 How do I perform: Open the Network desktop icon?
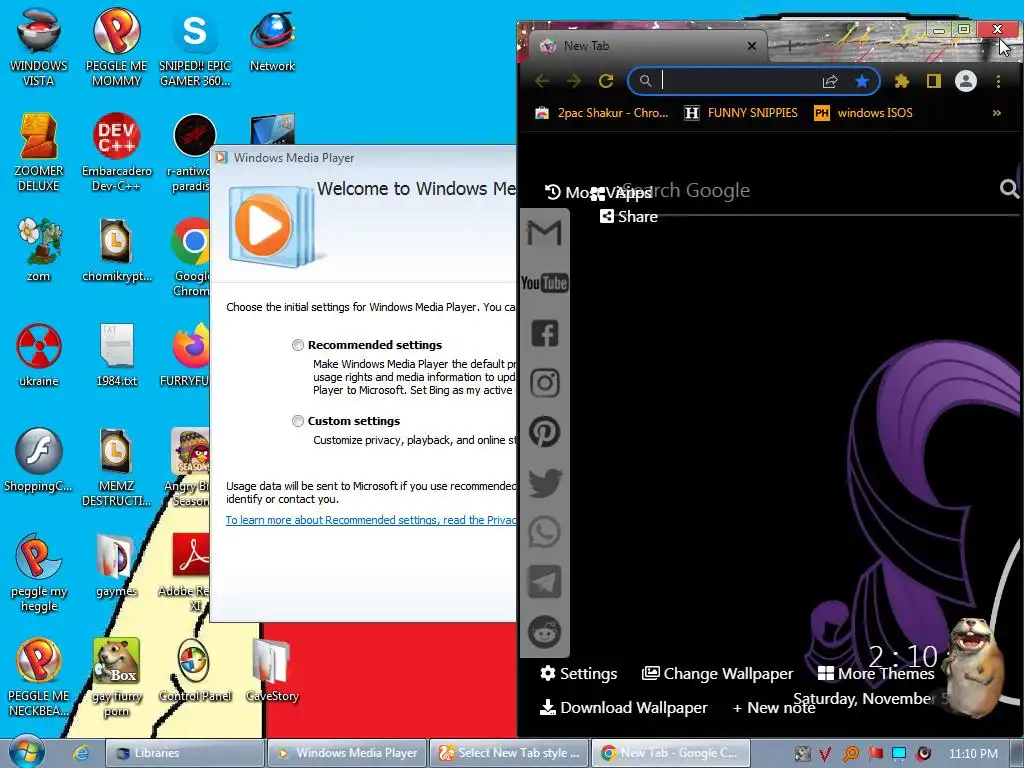click(272, 40)
